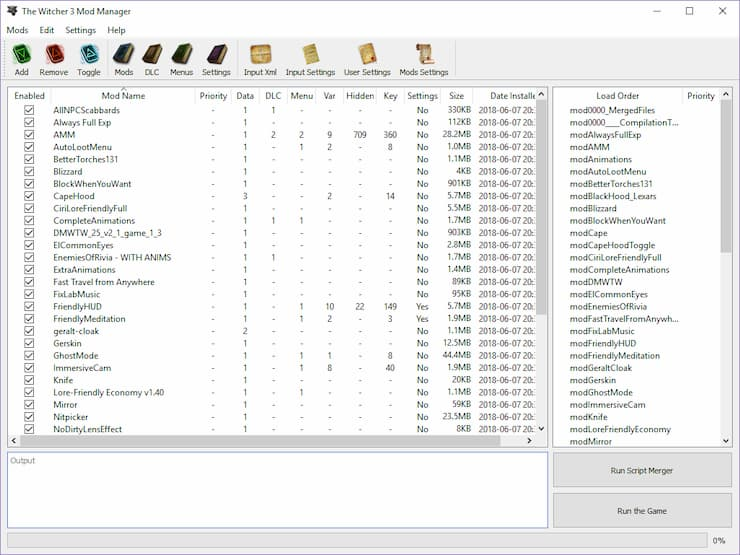Sort by Key column header
Image resolution: width=740 pixels, height=555 pixels.
[390, 96]
